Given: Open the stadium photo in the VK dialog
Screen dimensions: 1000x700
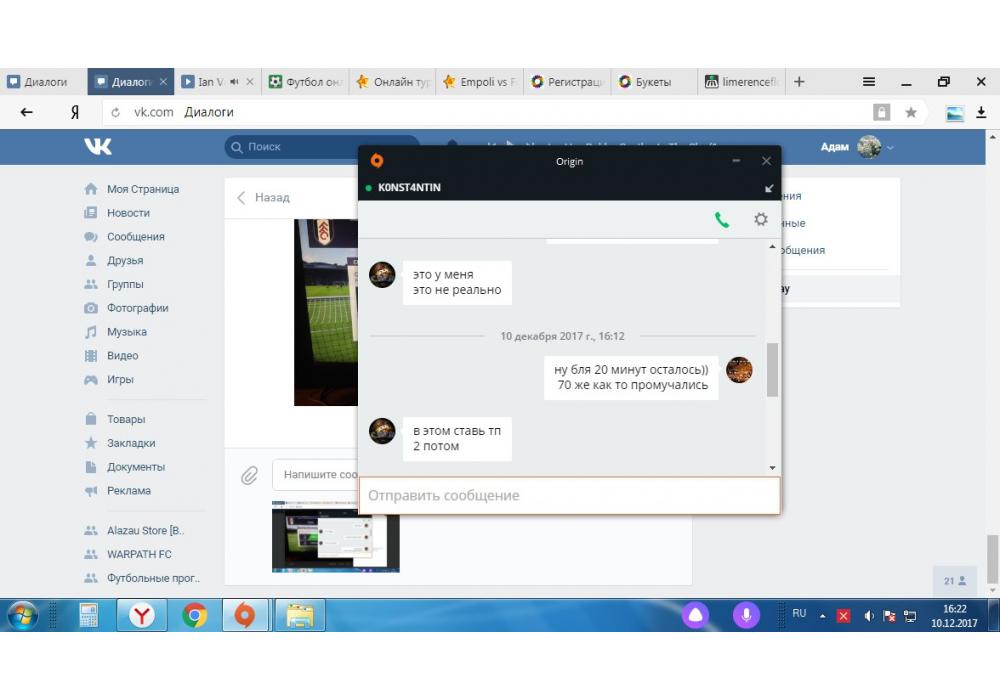Looking at the screenshot, I should (326, 312).
